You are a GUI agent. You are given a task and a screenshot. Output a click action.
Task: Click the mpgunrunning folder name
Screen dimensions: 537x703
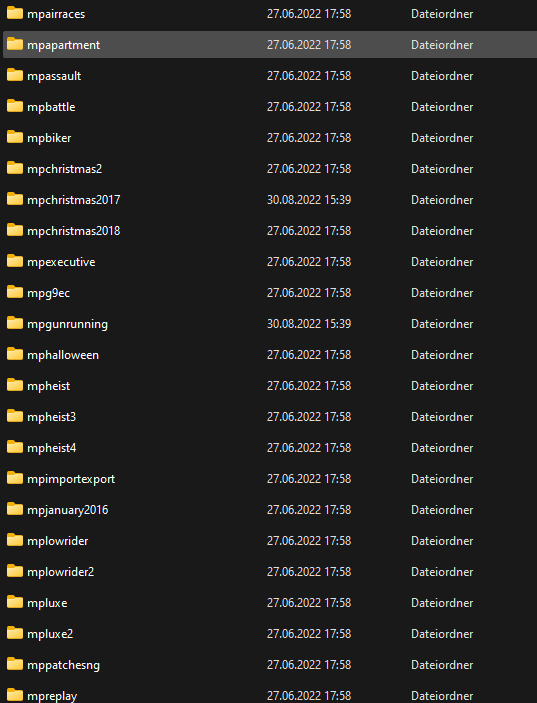pos(67,324)
